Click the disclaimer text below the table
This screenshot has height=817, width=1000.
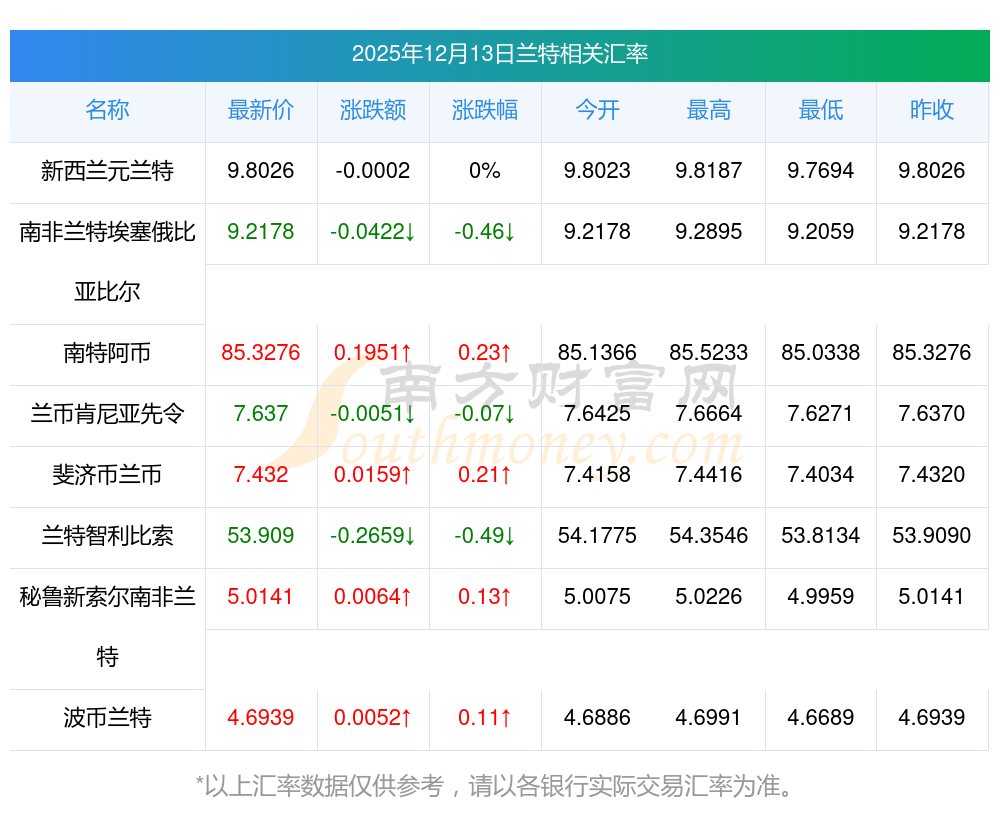500,786
